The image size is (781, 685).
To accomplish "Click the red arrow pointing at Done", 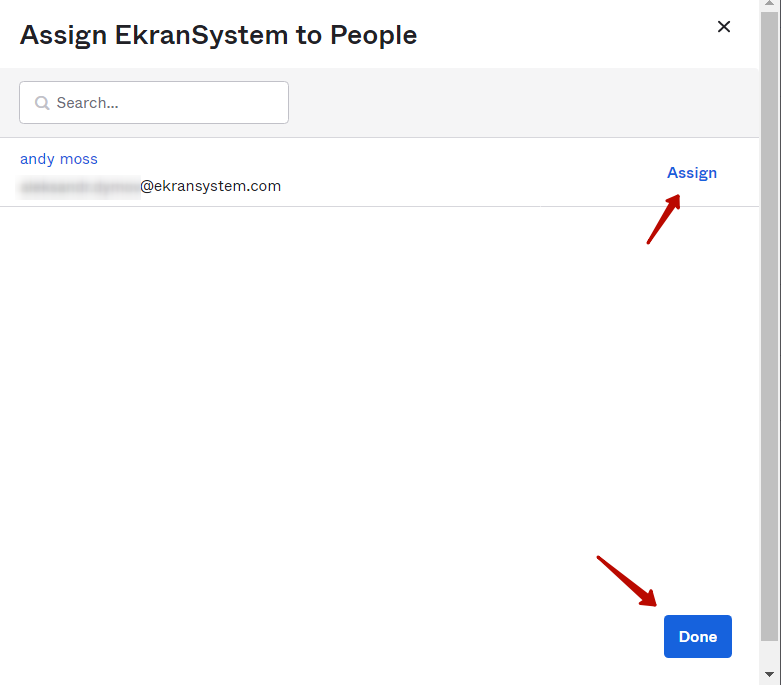I will pyautogui.click(x=627, y=581).
